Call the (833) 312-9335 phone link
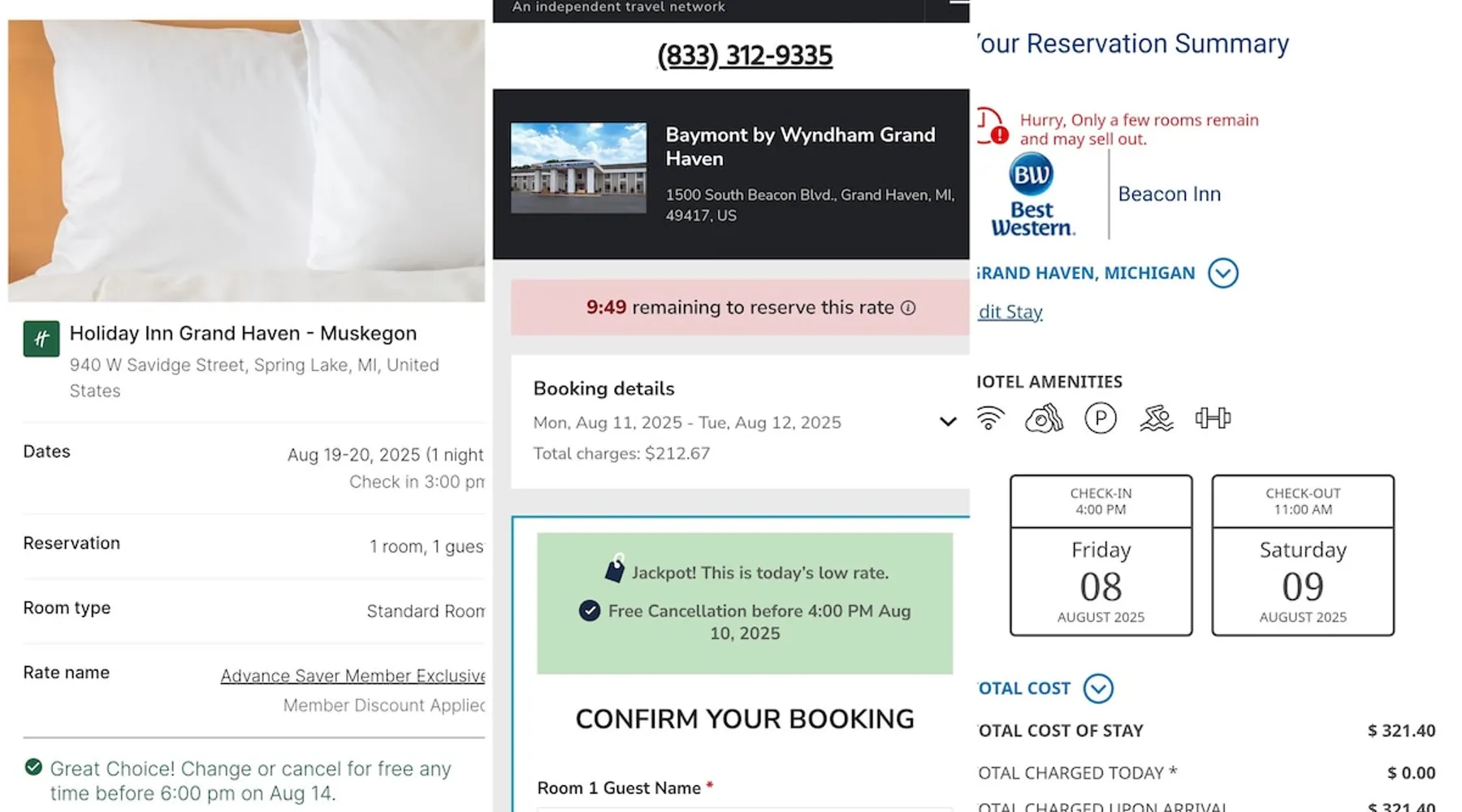Viewport: 1462px width, 812px height. [745, 55]
